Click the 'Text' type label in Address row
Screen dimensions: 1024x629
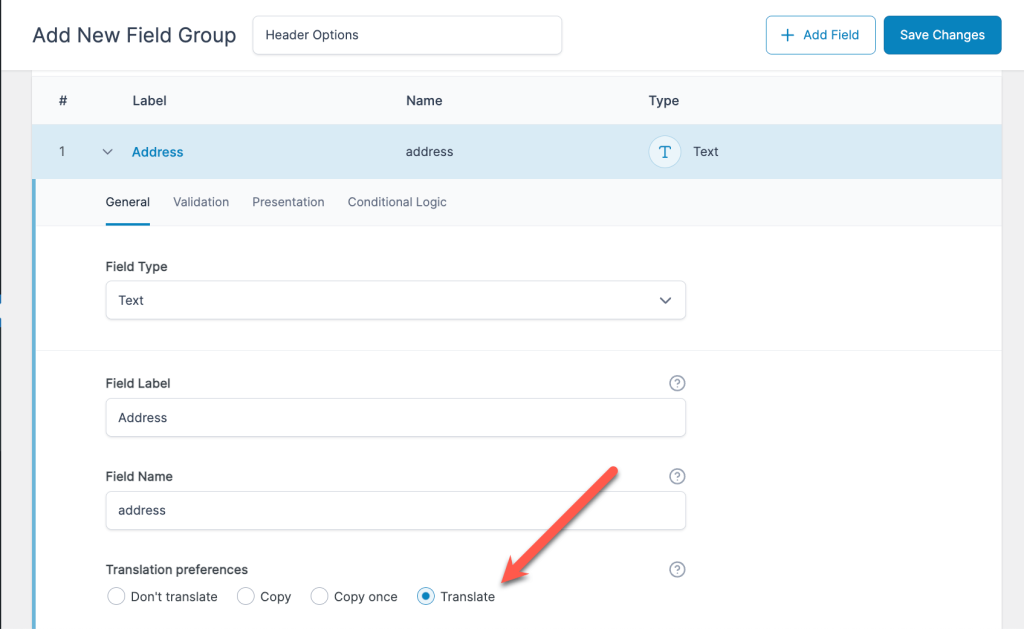705,152
